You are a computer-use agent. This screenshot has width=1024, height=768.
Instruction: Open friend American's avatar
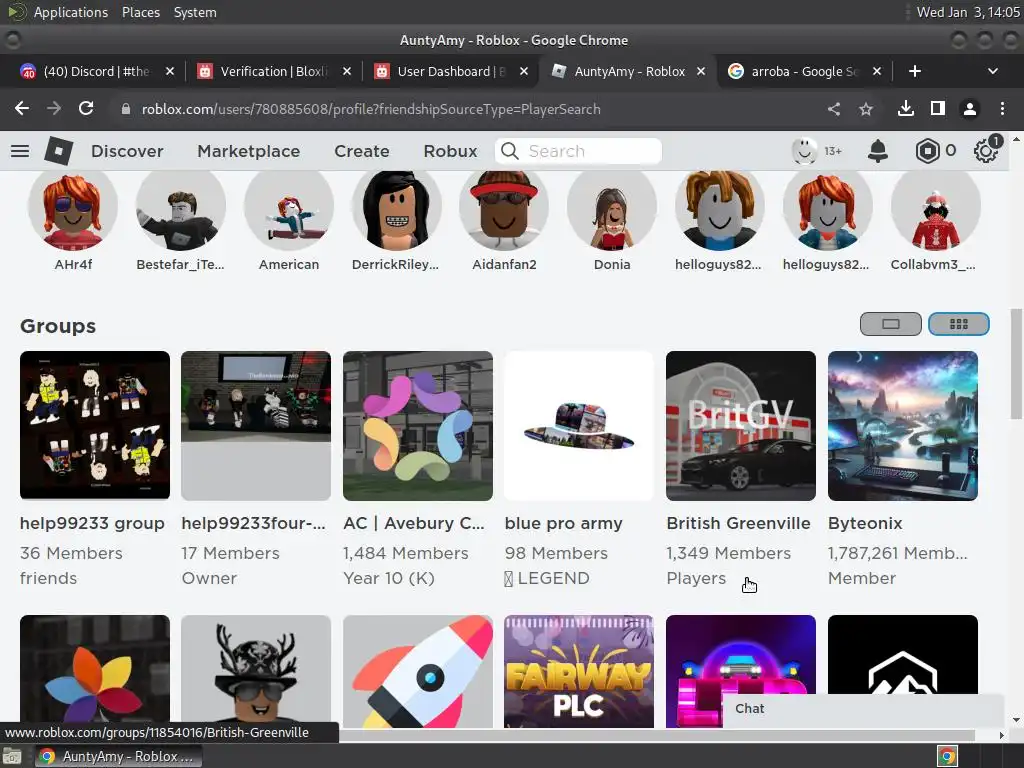click(x=289, y=209)
